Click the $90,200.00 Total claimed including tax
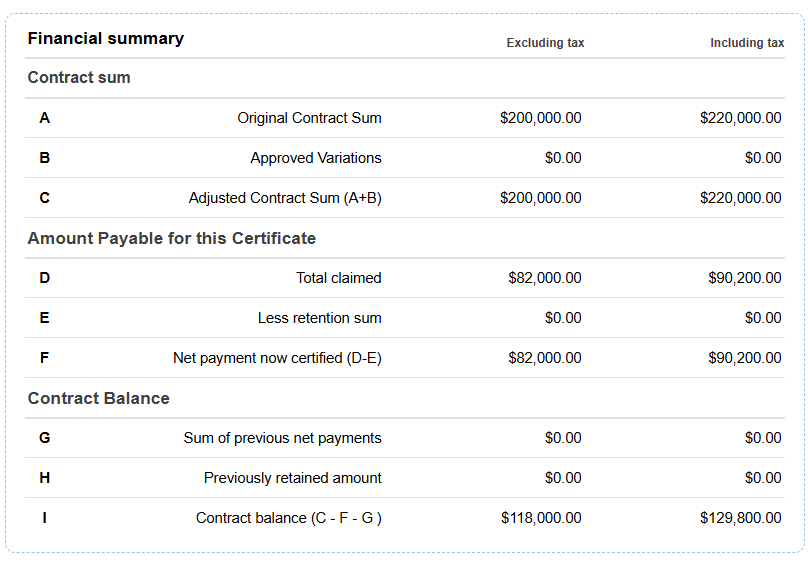The image size is (808, 569). 745,278
